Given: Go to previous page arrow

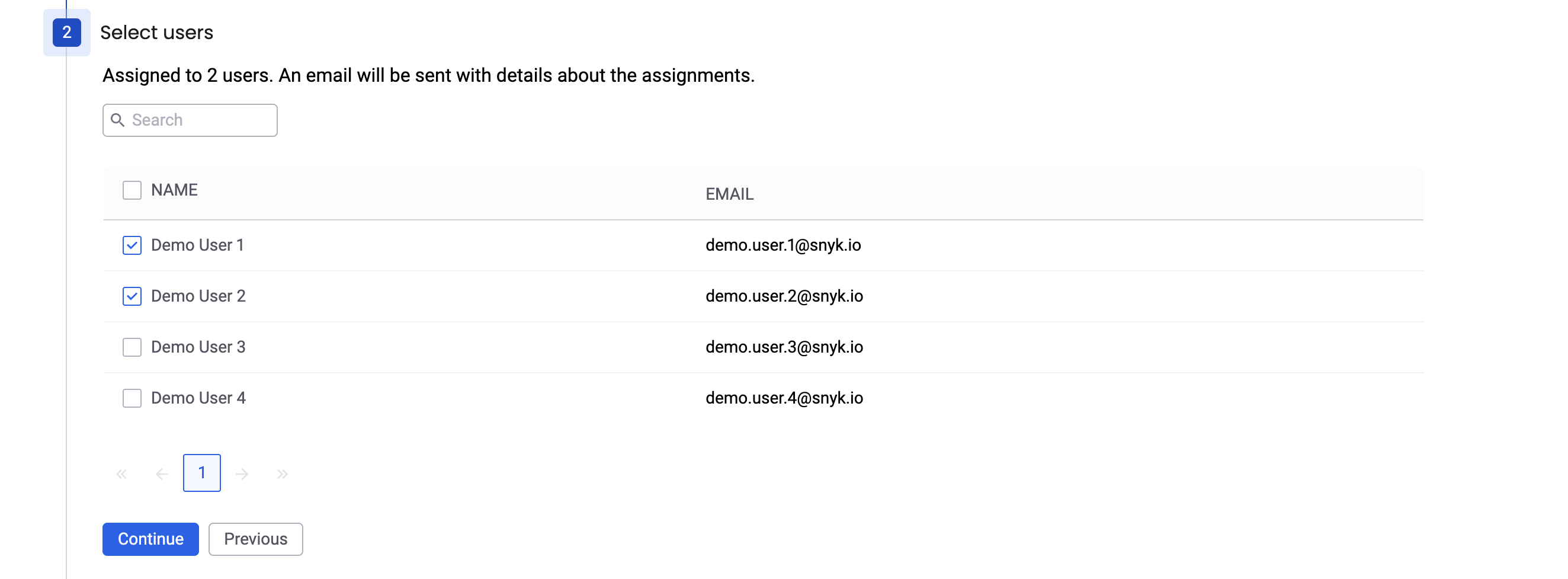Looking at the screenshot, I should [161, 474].
